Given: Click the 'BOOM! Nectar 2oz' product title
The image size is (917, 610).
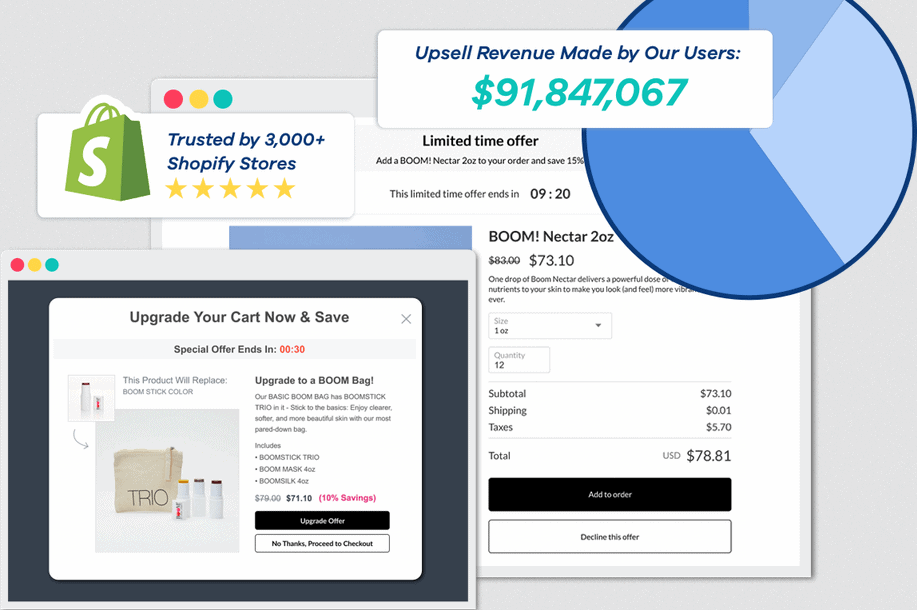Looking at the screenshot, I should tap(551, 236).
